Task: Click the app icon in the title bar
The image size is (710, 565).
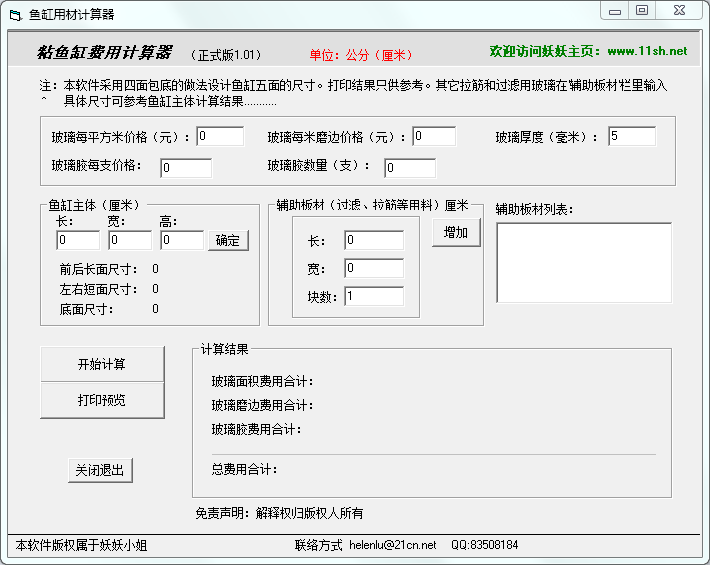Action: pyautogui.click(x=15, y=14)
